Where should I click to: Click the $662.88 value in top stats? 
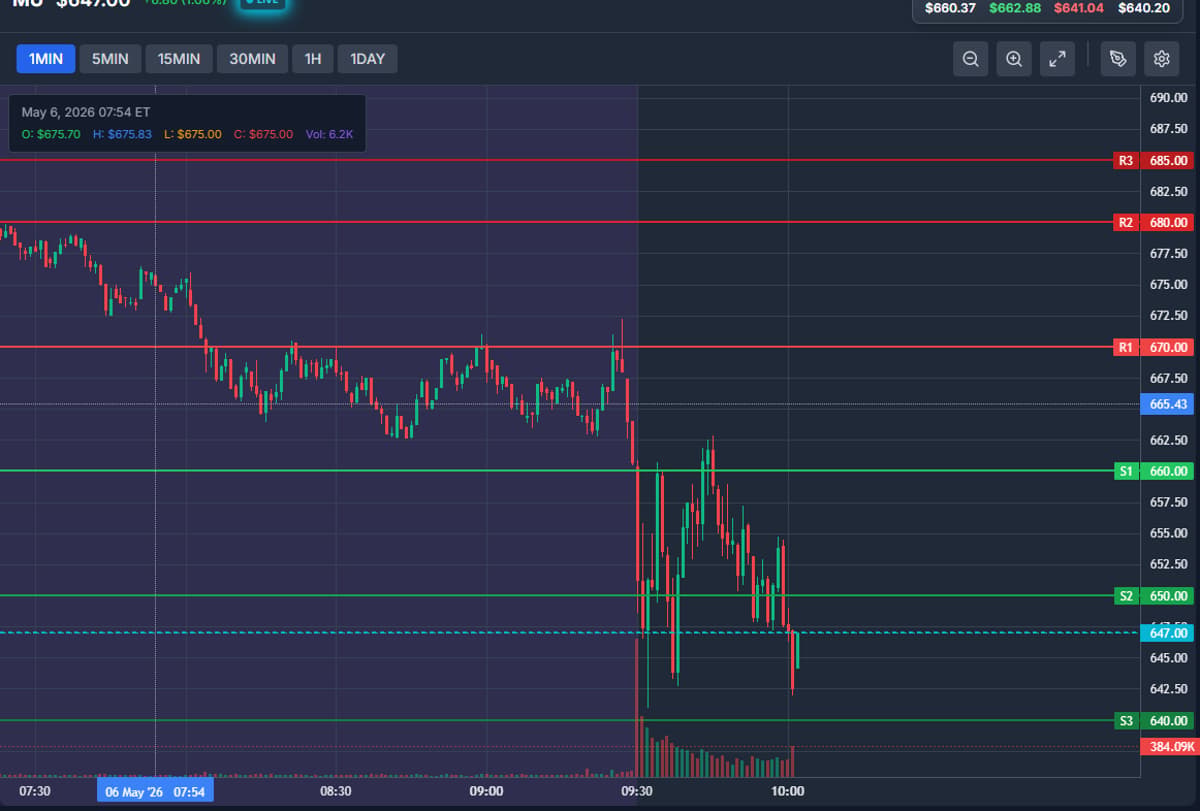[1015, 8]
